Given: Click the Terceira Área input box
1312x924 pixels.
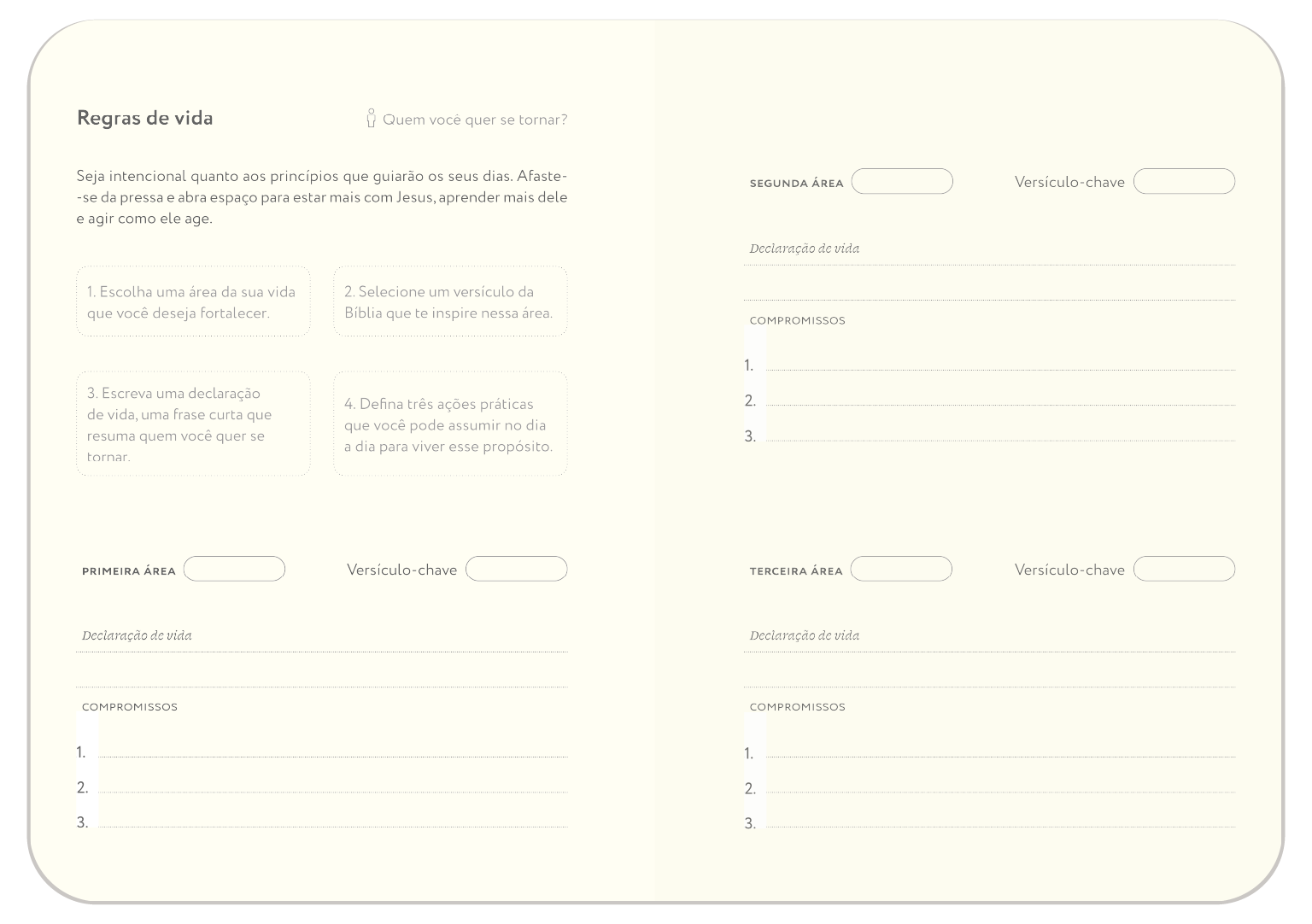Looking at the screenshot, I should [x=901, y=569].
